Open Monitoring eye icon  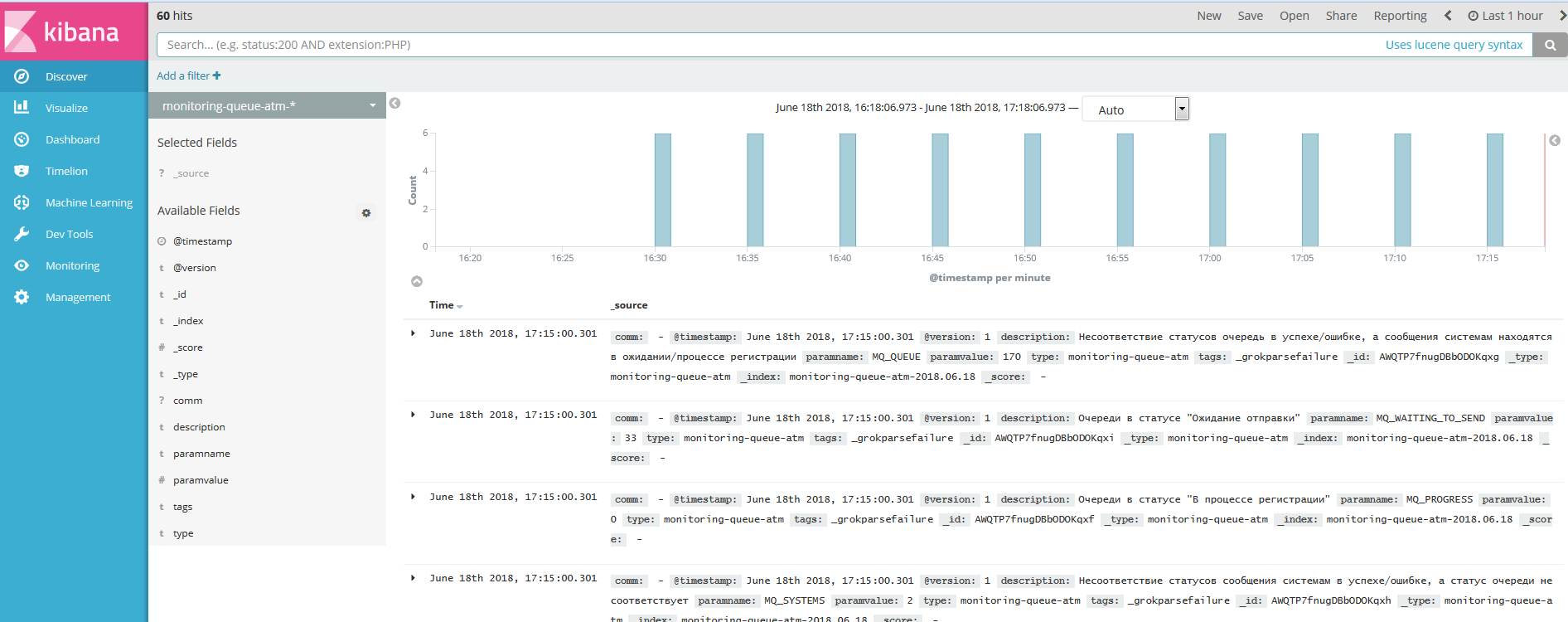(22, 265)
